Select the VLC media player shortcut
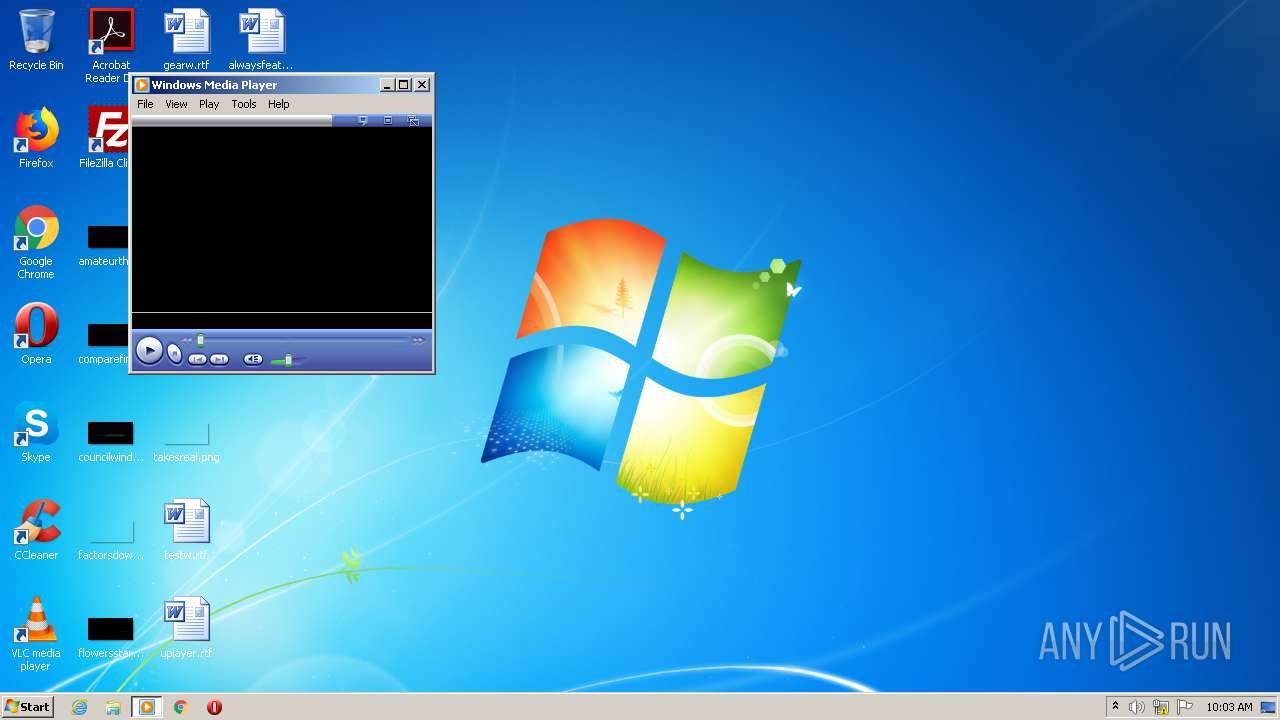The height and width of the screenshot is (720, 1280). tap(36, 635)
